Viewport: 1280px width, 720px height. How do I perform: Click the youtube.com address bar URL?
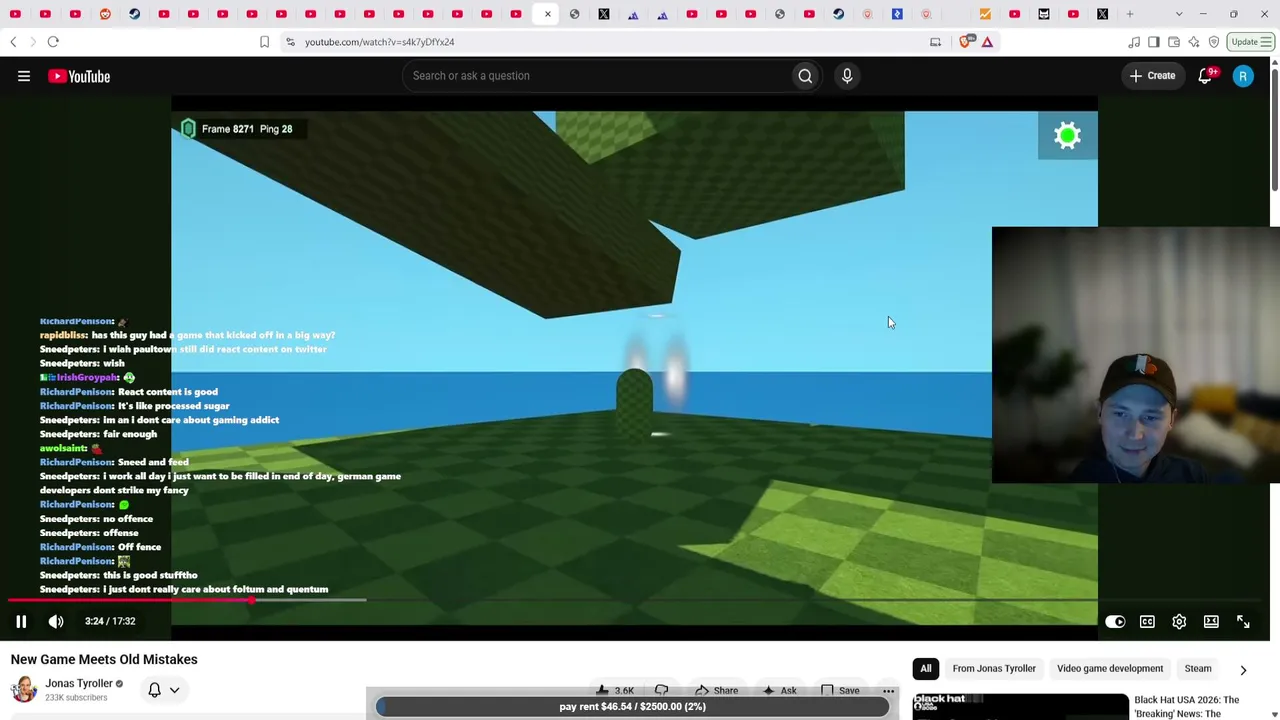coord(380,42)
